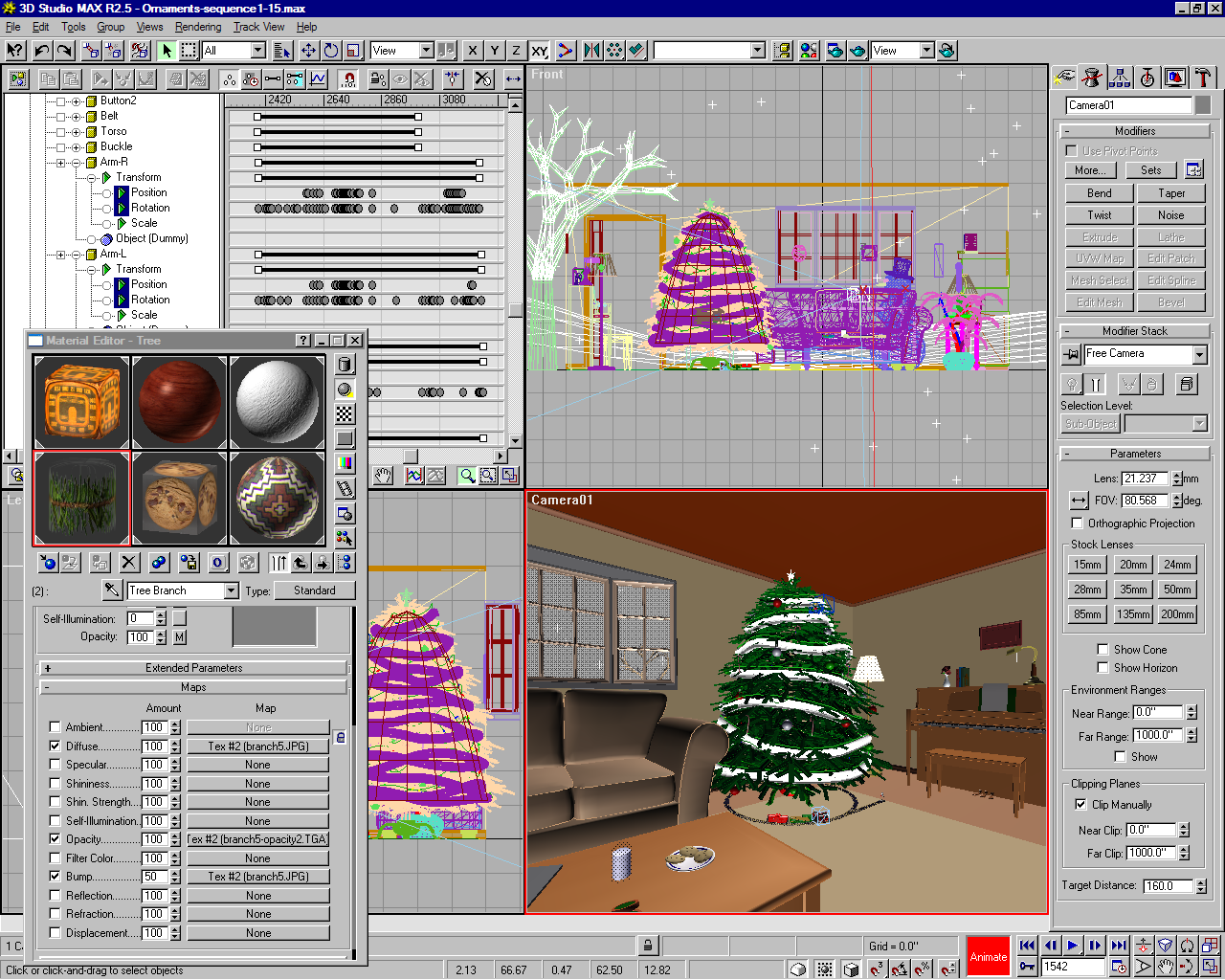Restrict to X axis button
The image size is (1225, 980).
[x=473, y=51]
